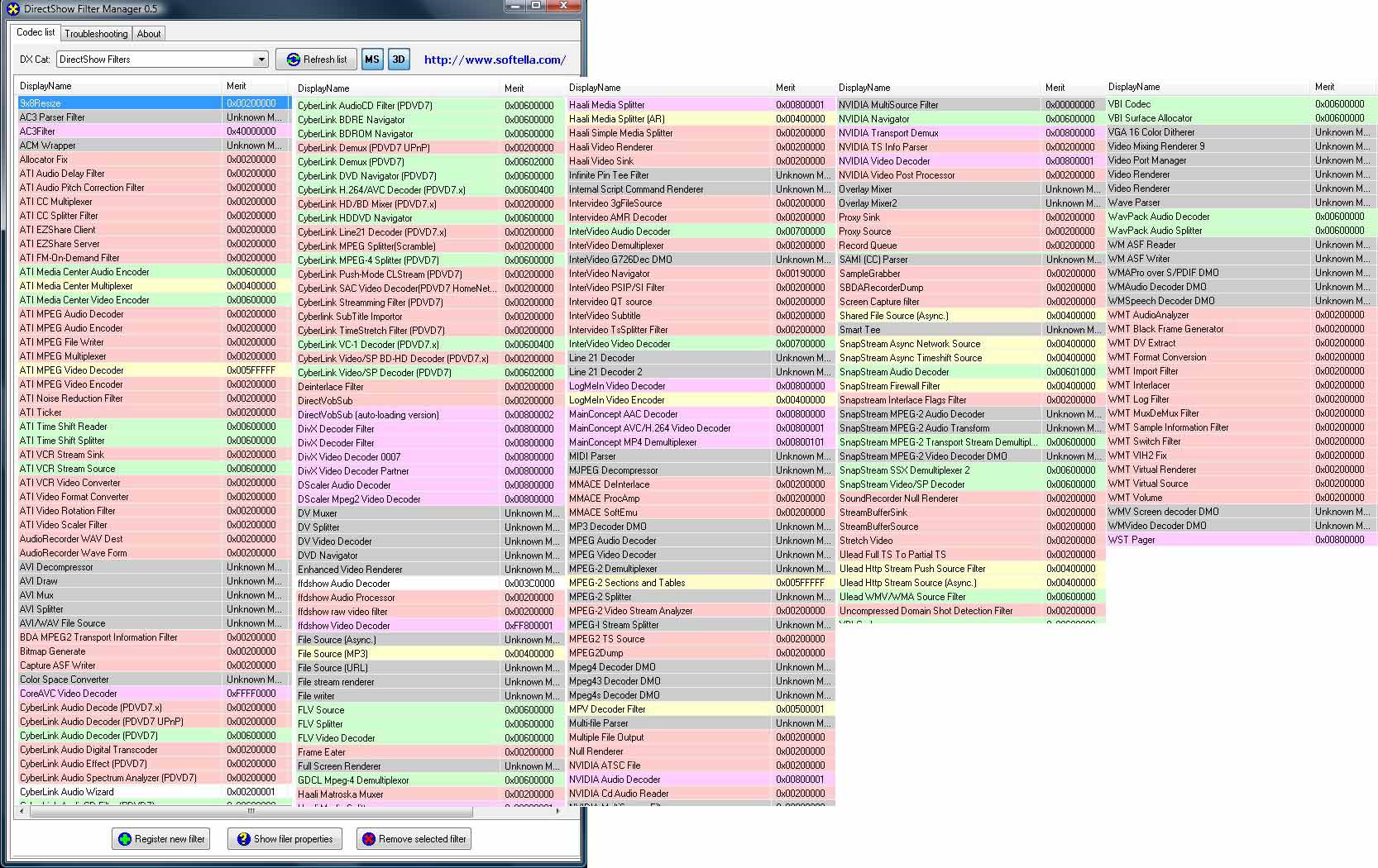
Task: Select the File Source (MP3) row
Action: pyautogui.click(x=428, y=654)
